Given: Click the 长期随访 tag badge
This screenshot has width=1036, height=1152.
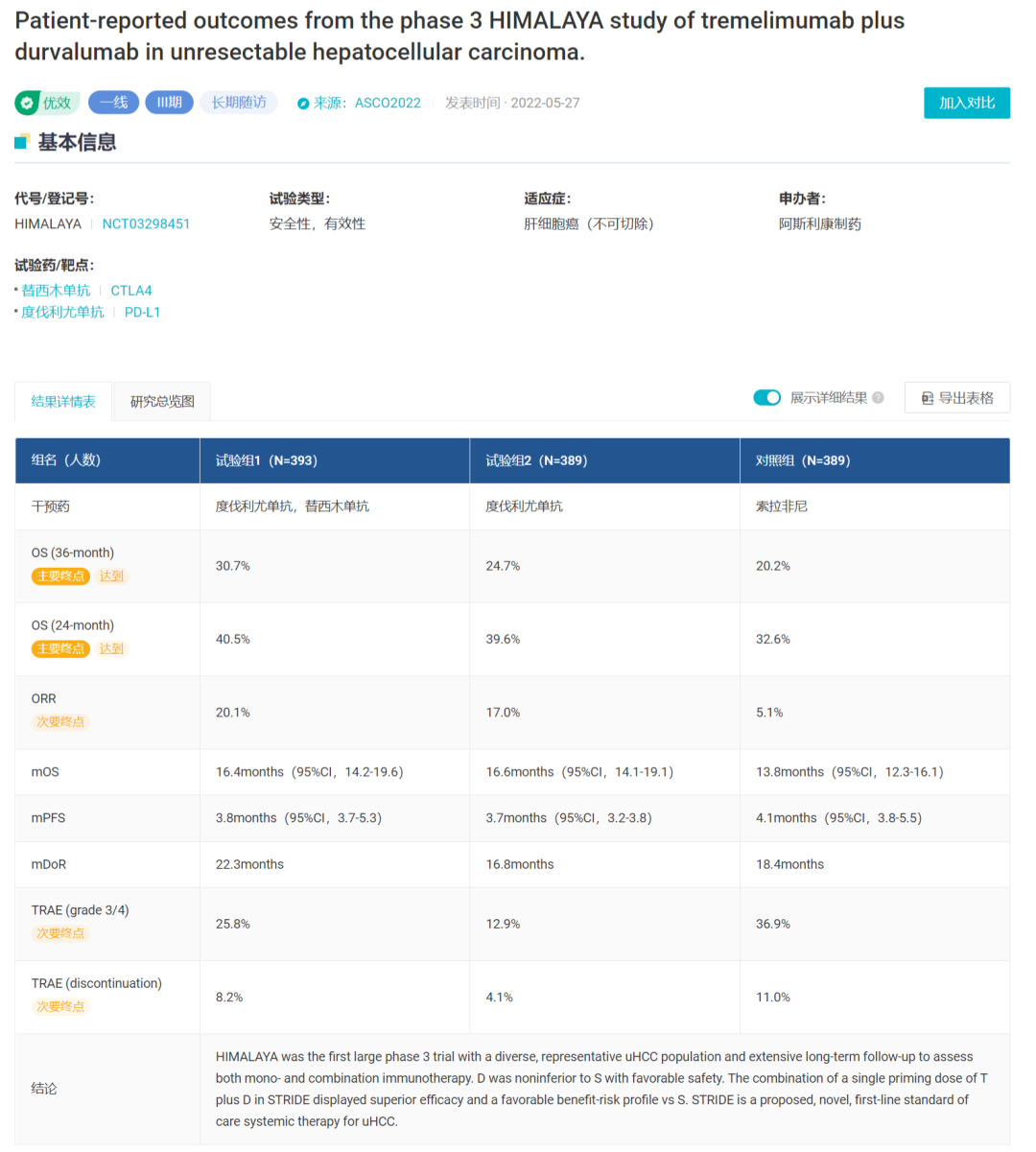Looking at the screenshot, I should tap(239, 103).
